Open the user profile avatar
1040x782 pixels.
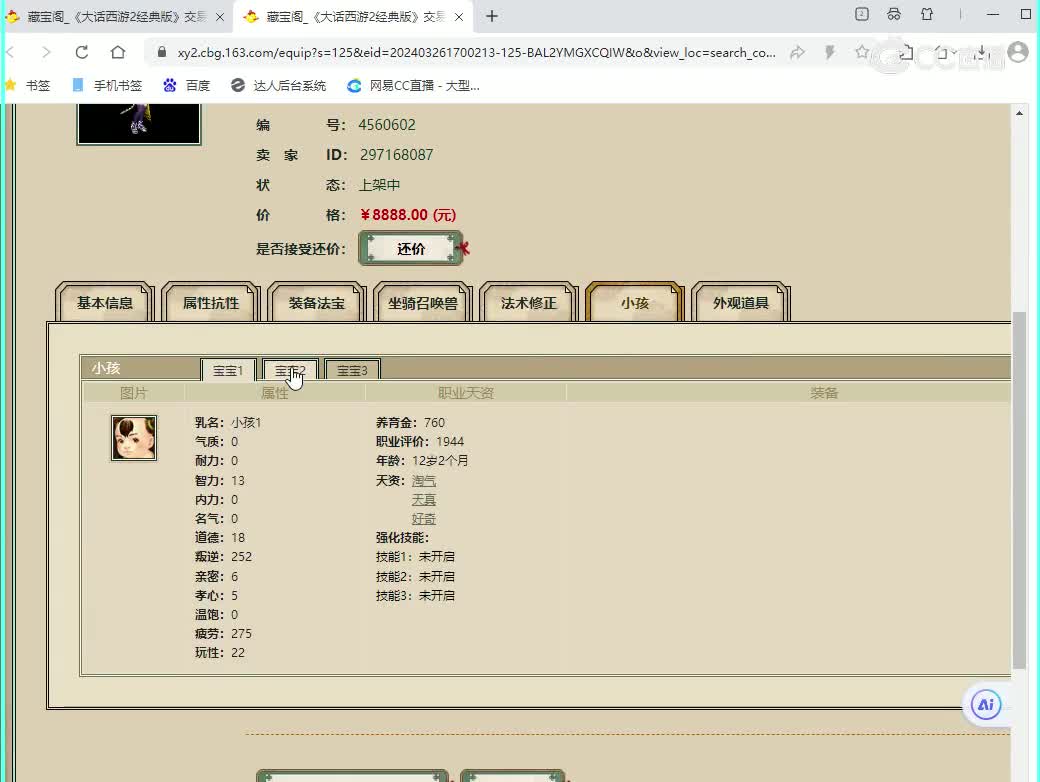click(1018, 52)
